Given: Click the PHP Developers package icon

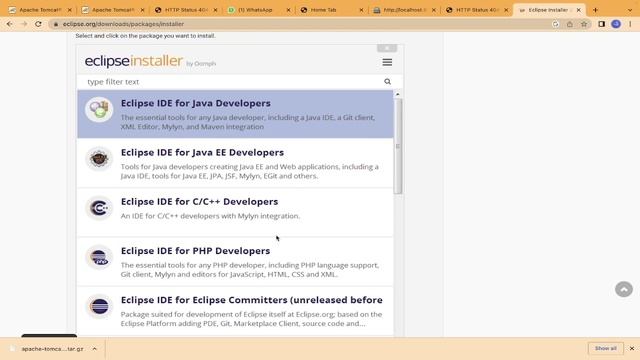Looking at the screenshot, I should pos(99,257).
